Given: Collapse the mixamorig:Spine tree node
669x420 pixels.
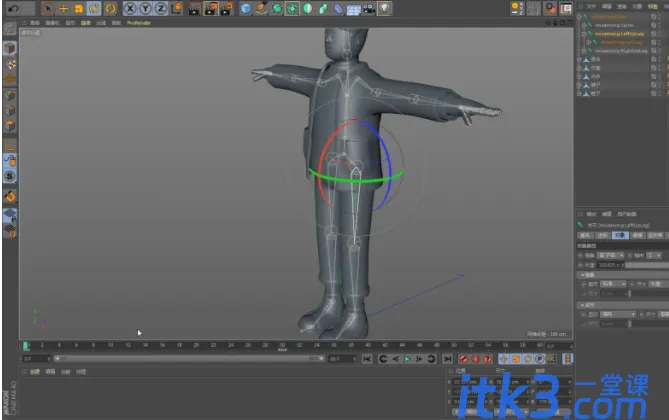Looking at the screenshot, I should pyautogui.click(x=584, y=25).
